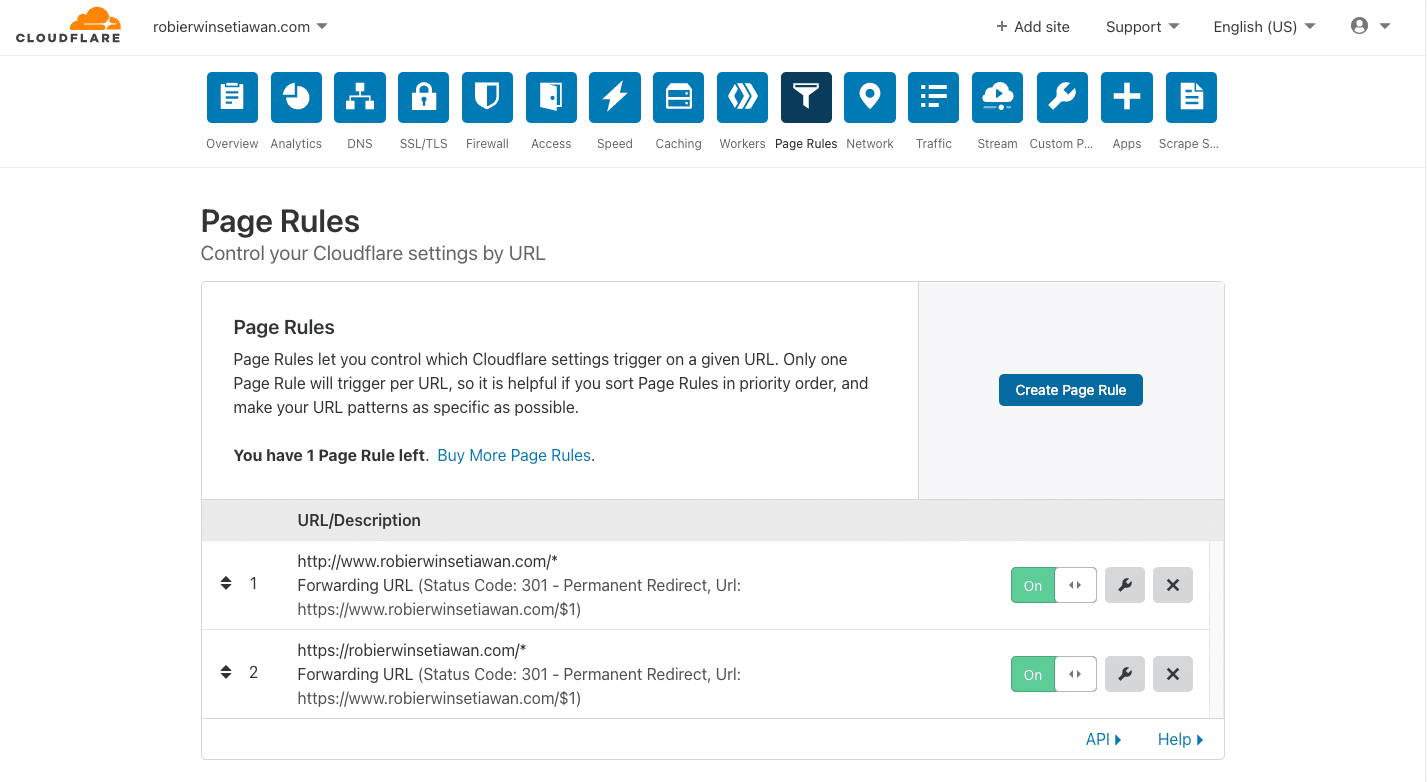Open the user account dropdown
Viewport: 1427px width, 782px height.
tap(1370, 26)
